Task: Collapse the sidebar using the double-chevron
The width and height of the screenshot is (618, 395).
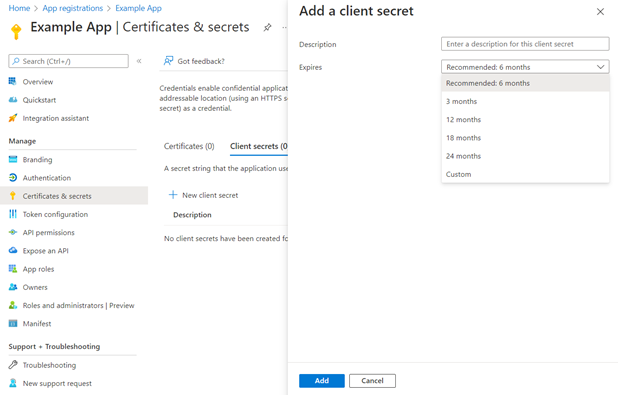Action: [139, 61]
